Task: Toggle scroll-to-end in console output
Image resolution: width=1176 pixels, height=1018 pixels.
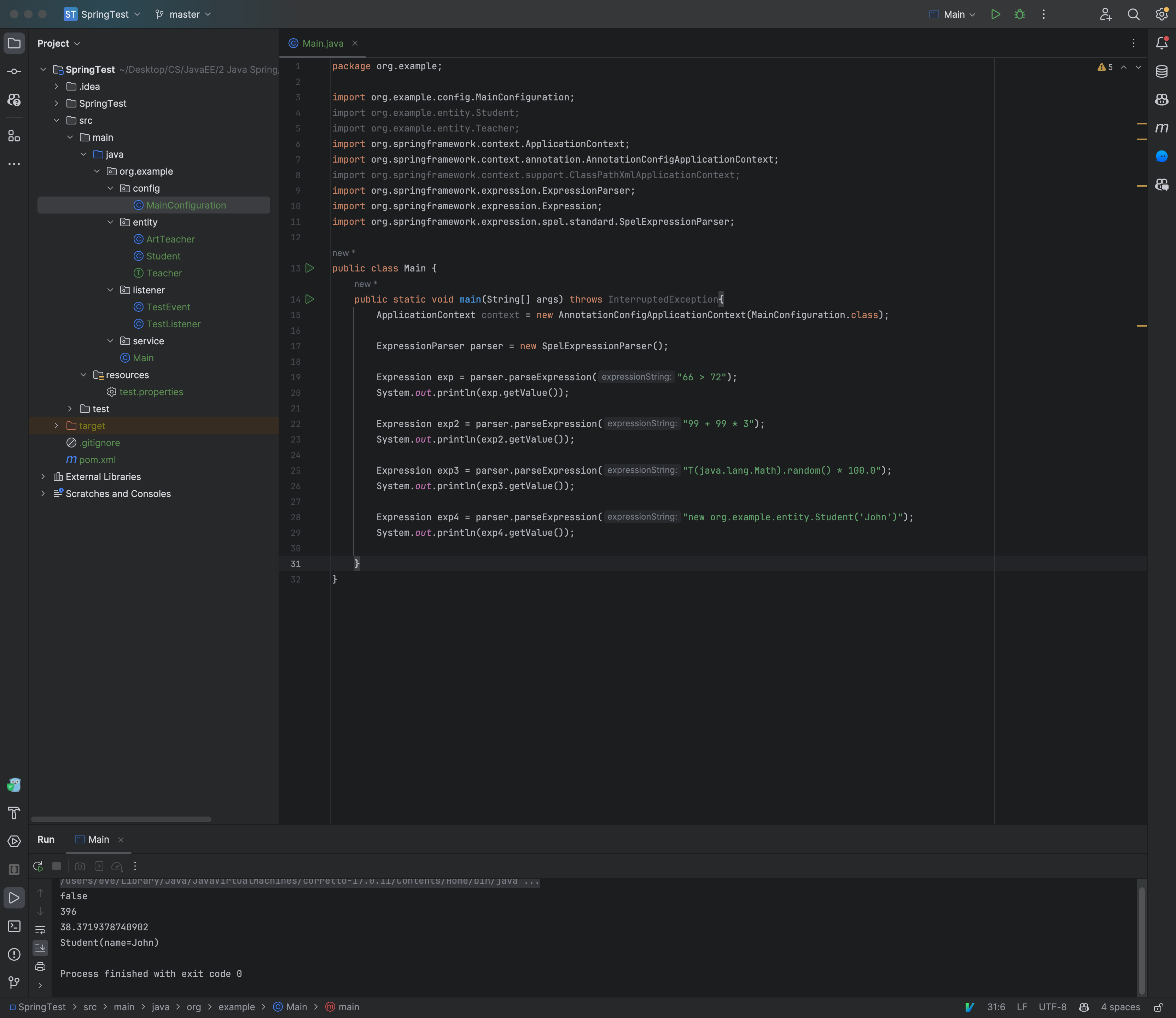Action: coord(40,947)
